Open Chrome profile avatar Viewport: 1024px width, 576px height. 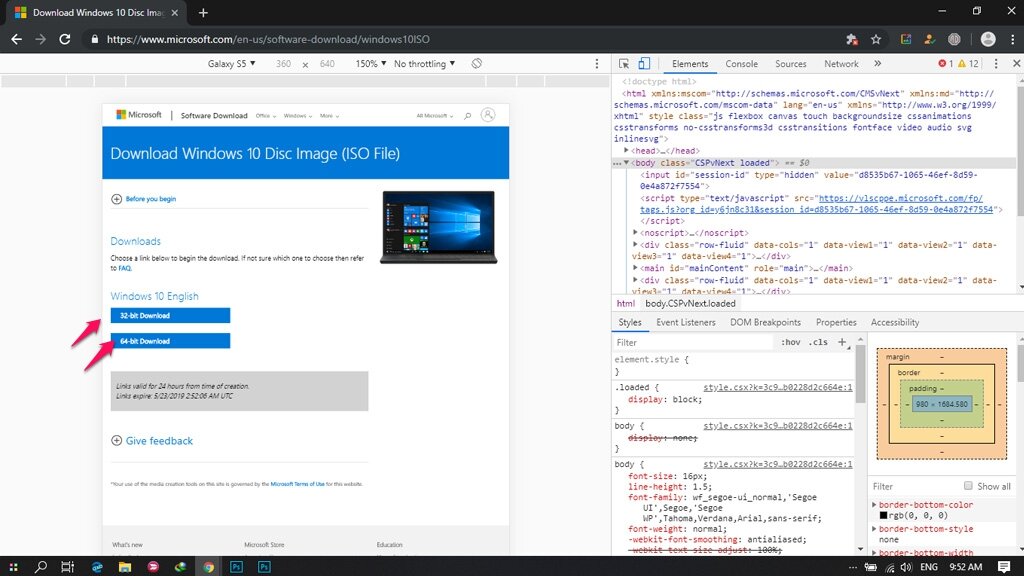coord(988,39)
